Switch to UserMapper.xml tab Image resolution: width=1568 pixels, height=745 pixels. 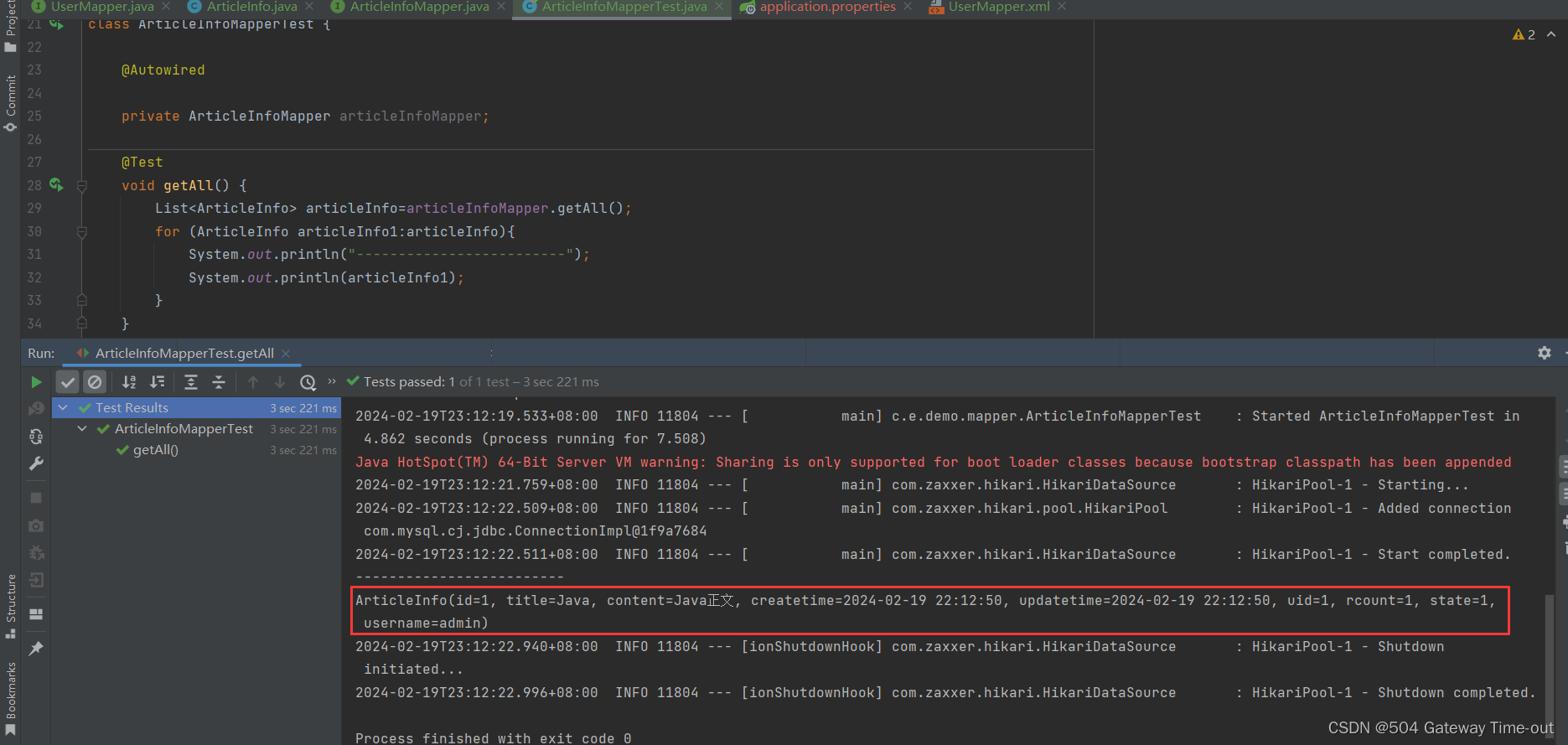(x=999, y=7)
